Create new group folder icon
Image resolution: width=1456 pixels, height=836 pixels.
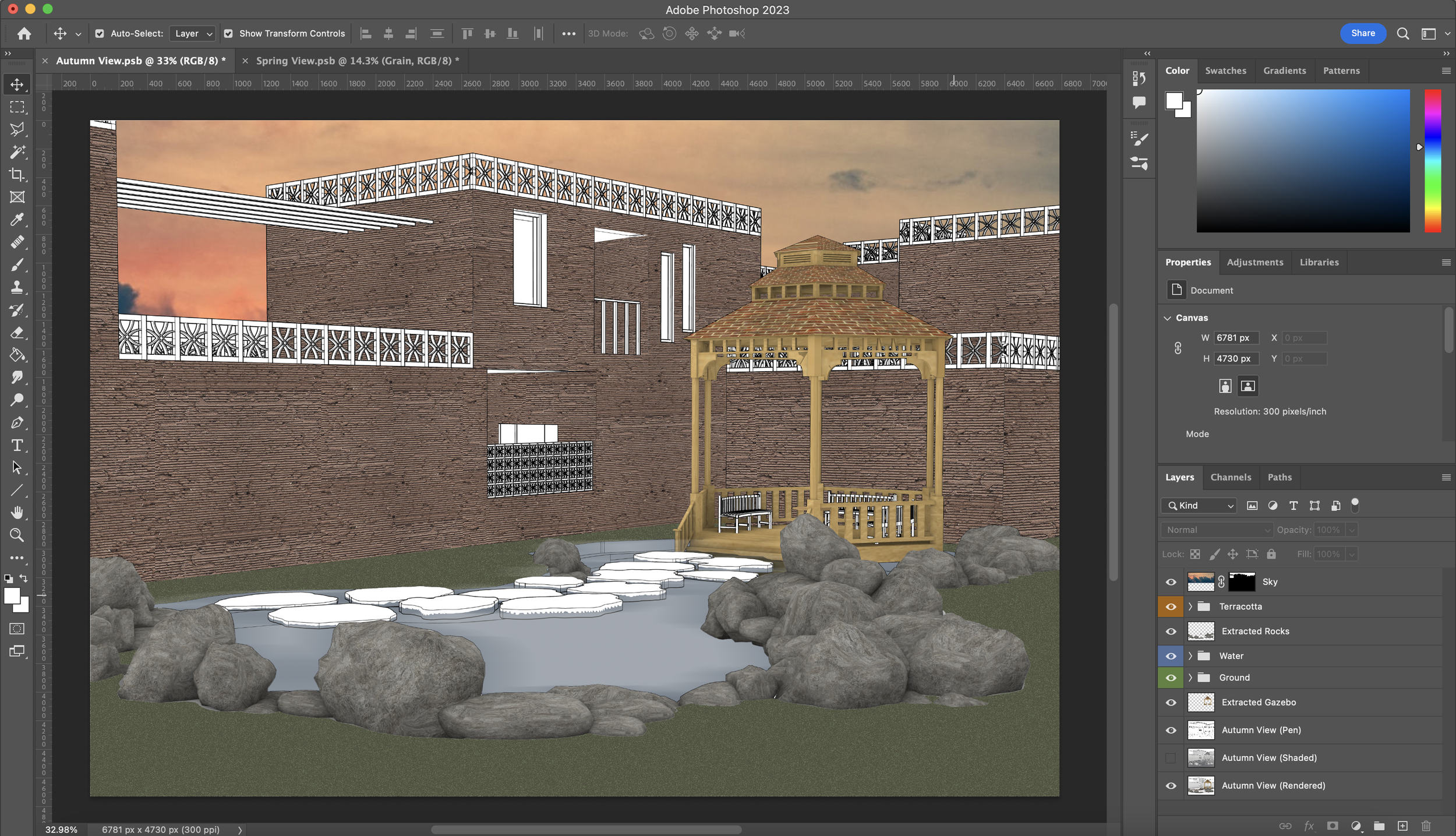coord(1379,826)
